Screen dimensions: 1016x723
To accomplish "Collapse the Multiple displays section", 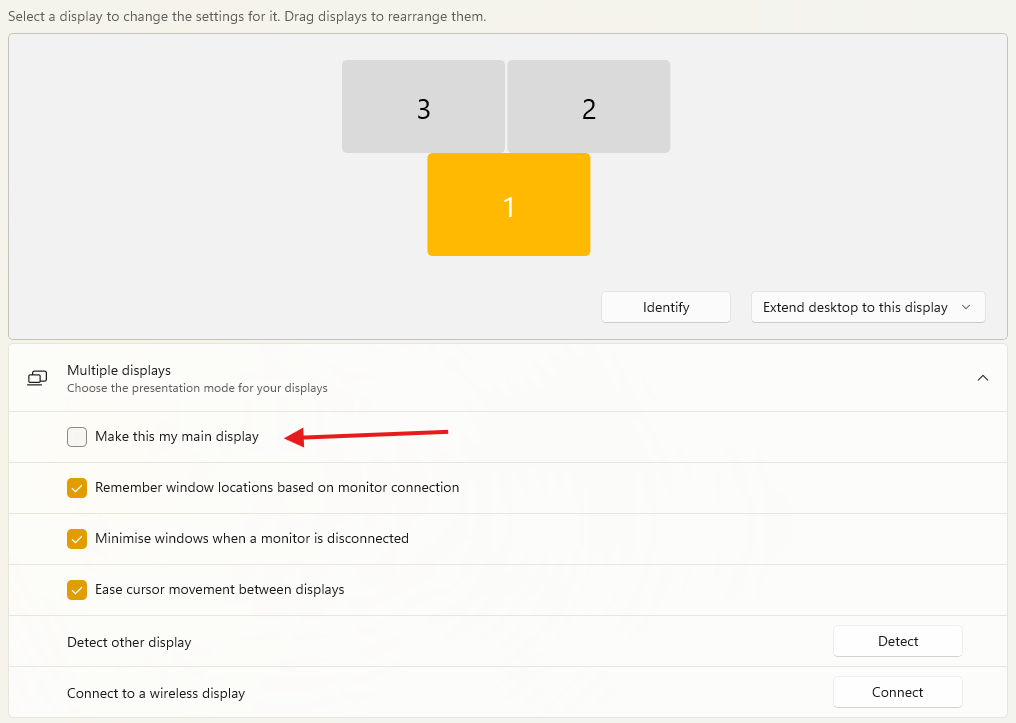I will point(983,378).
